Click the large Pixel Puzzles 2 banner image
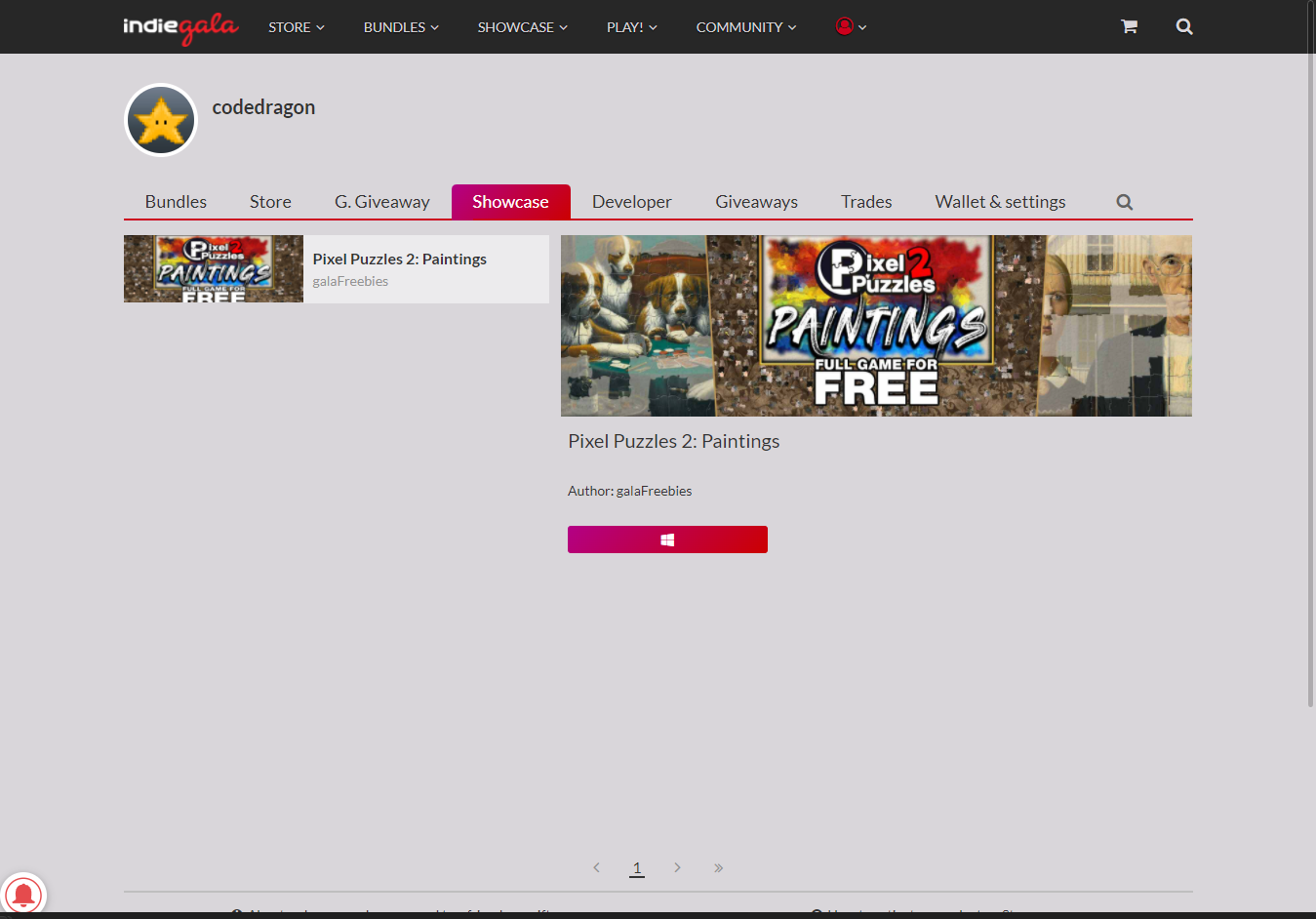 click(876, 326)
